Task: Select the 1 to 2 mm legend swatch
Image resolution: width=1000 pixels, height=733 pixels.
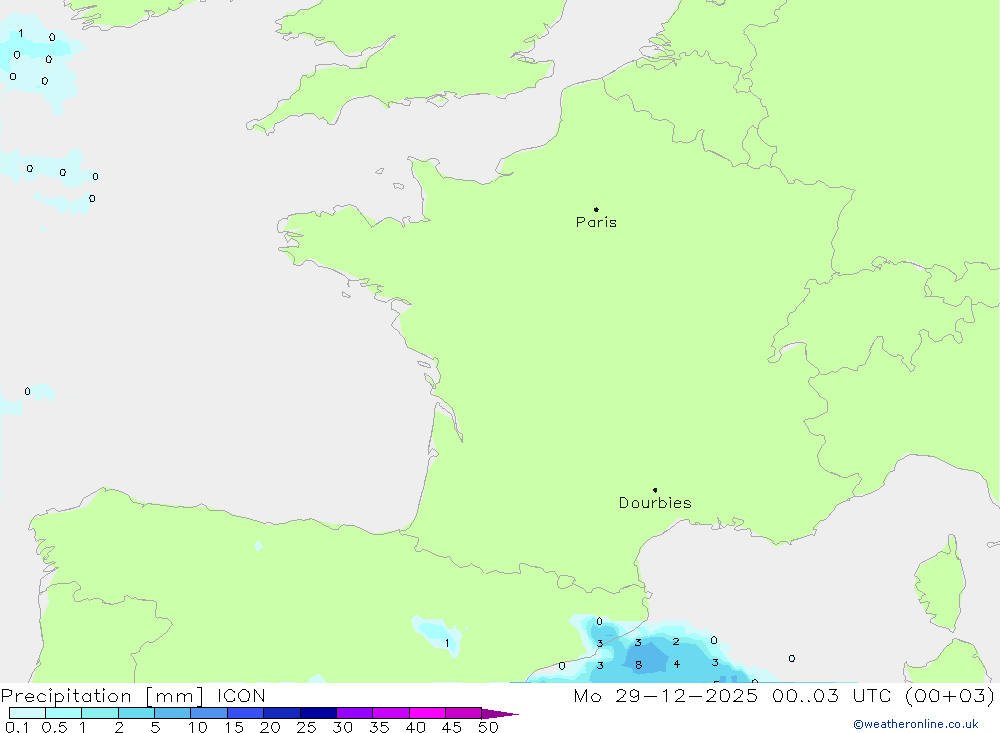Action: pyautogui.click(x=100, y=713)
